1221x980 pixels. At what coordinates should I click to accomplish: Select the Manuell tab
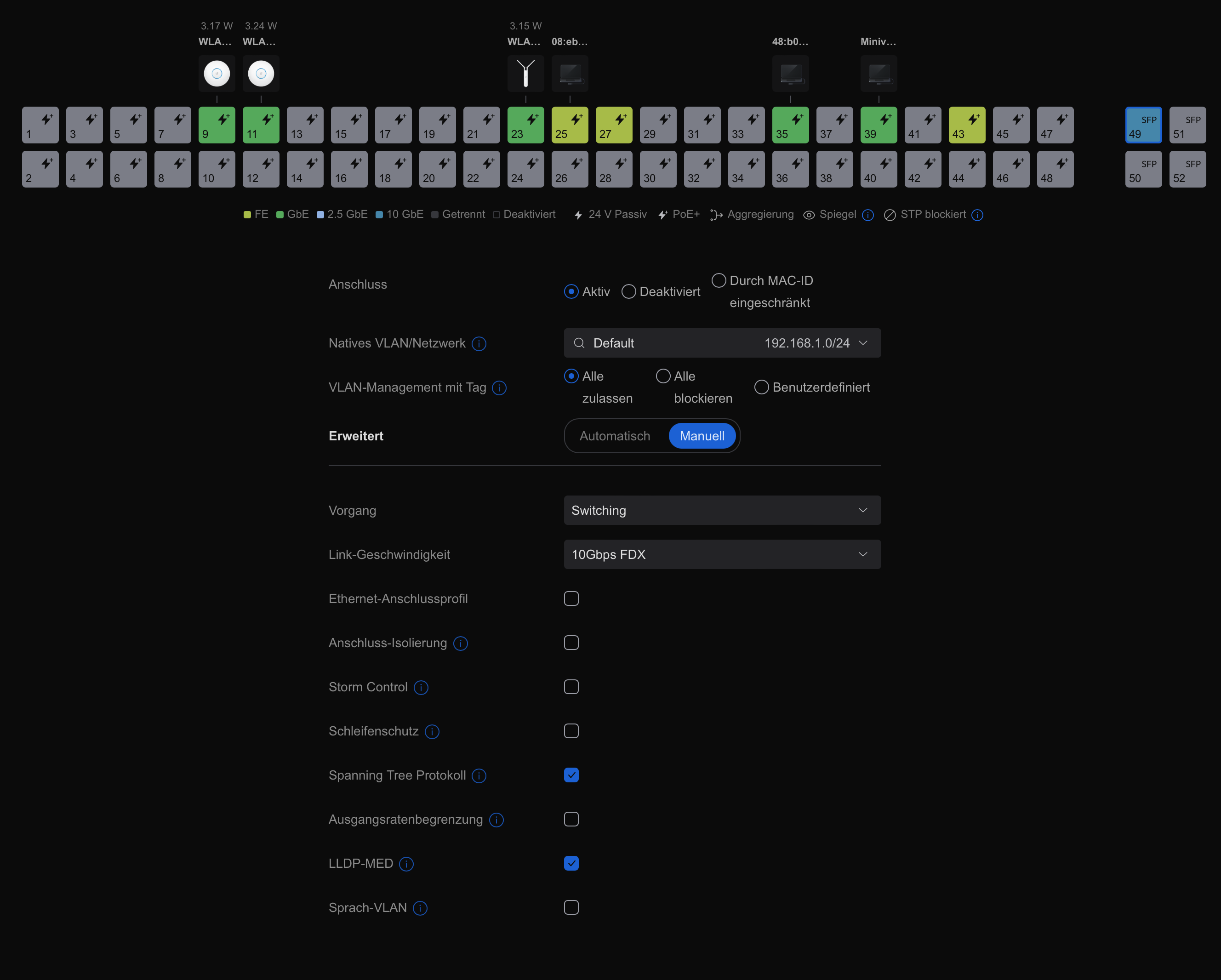tap(702, 436)
